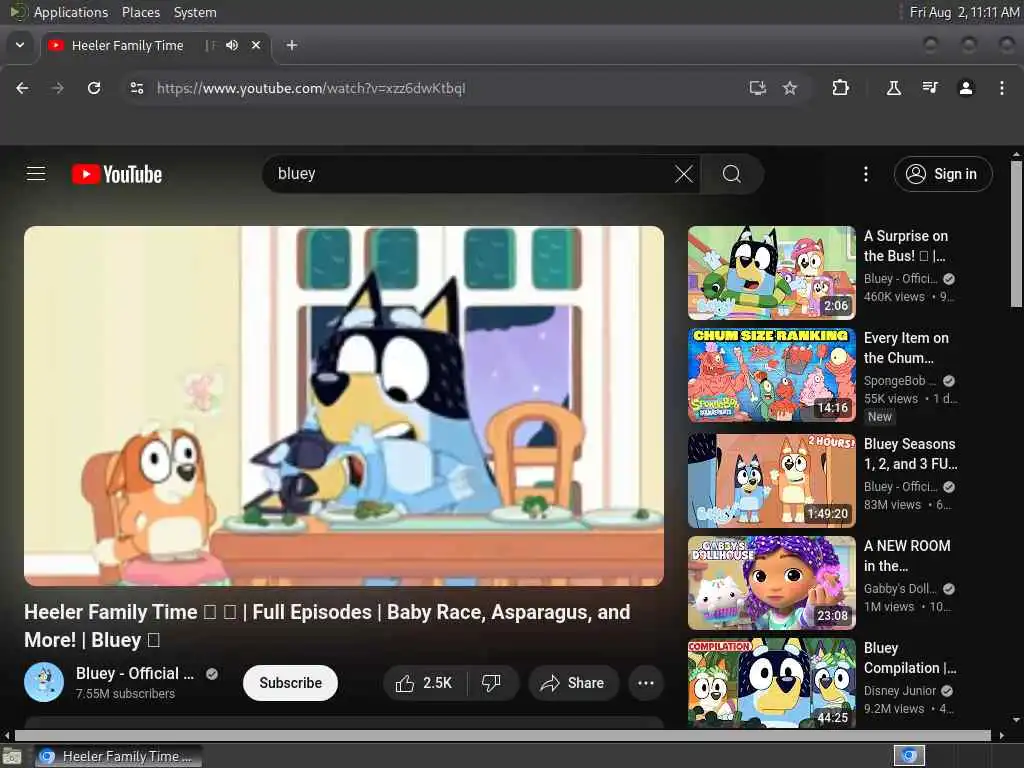The image size is (1024, 768).
Task: Click show desktop icon in bottom panel
Action: pos(11,757)
